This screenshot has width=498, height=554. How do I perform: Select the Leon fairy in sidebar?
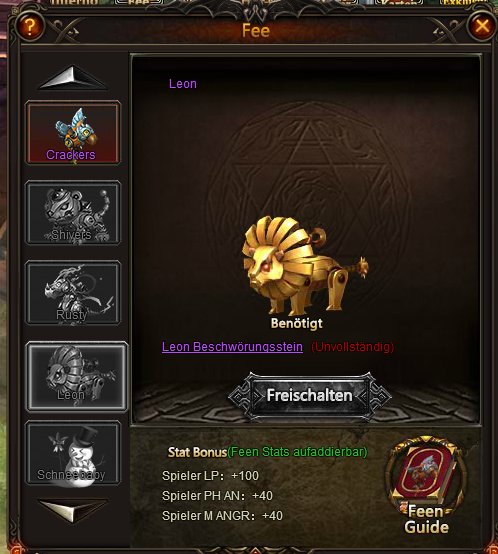(x=76, y=376)
